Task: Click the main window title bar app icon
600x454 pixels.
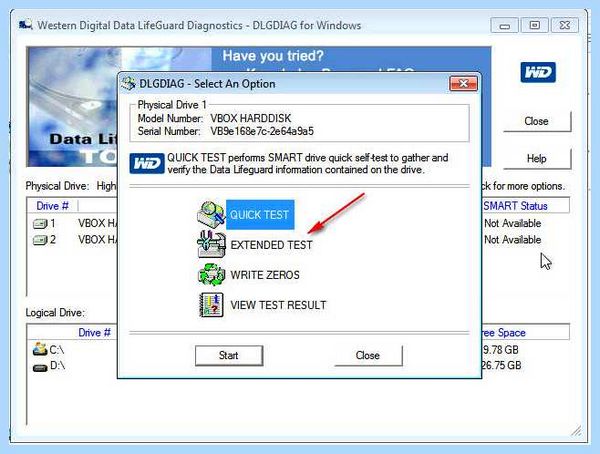Action: tap(26, 26)
